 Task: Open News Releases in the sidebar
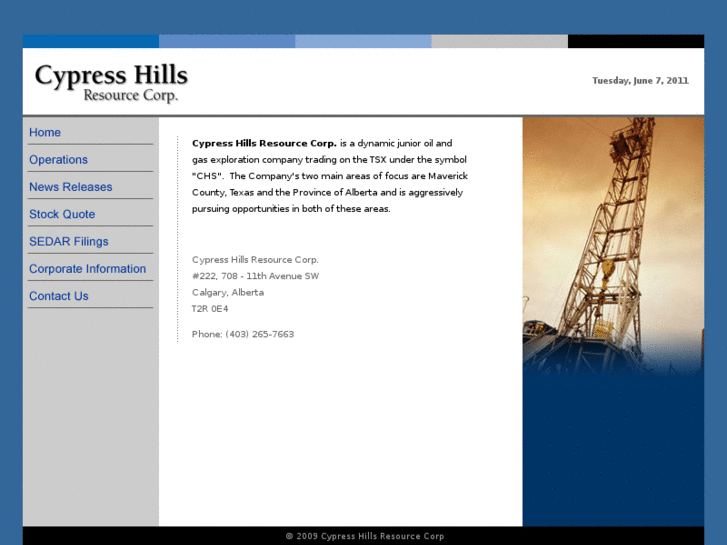[71, 187]
